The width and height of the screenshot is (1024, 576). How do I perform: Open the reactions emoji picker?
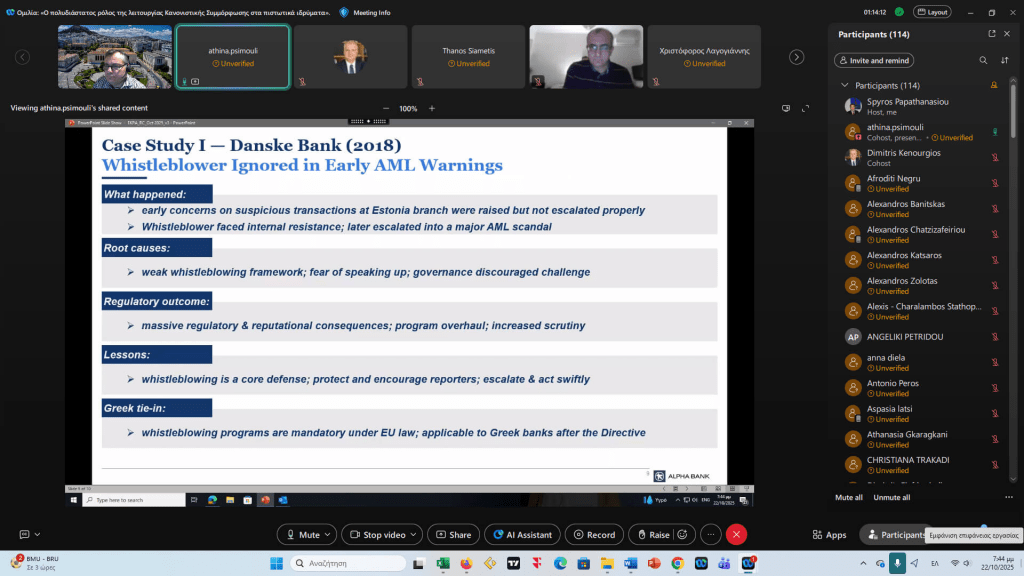683,535
